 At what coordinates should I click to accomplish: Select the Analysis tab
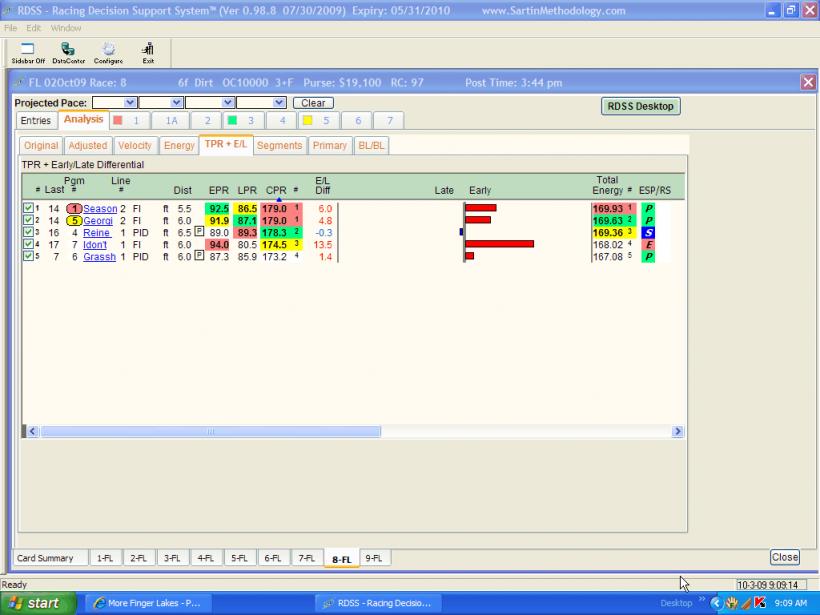click(83, 119)
